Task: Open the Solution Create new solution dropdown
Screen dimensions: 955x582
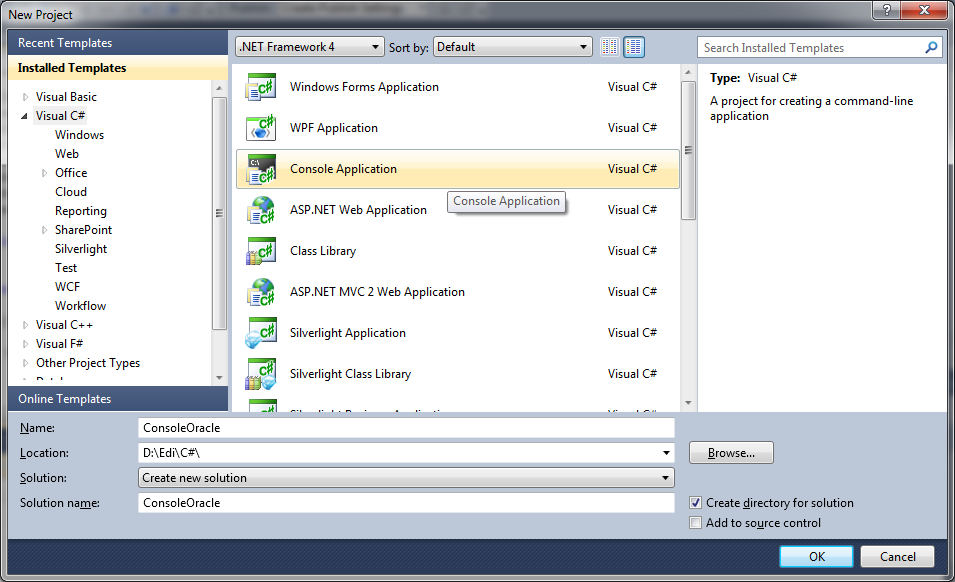Action: [406, 478]
